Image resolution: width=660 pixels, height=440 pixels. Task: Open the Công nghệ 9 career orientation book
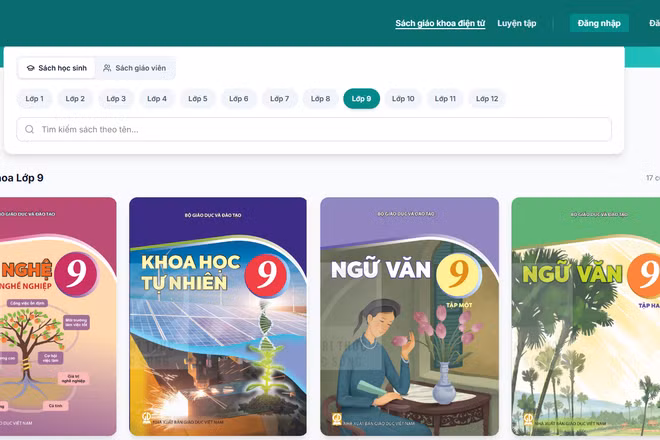click(x=58, y=317)
